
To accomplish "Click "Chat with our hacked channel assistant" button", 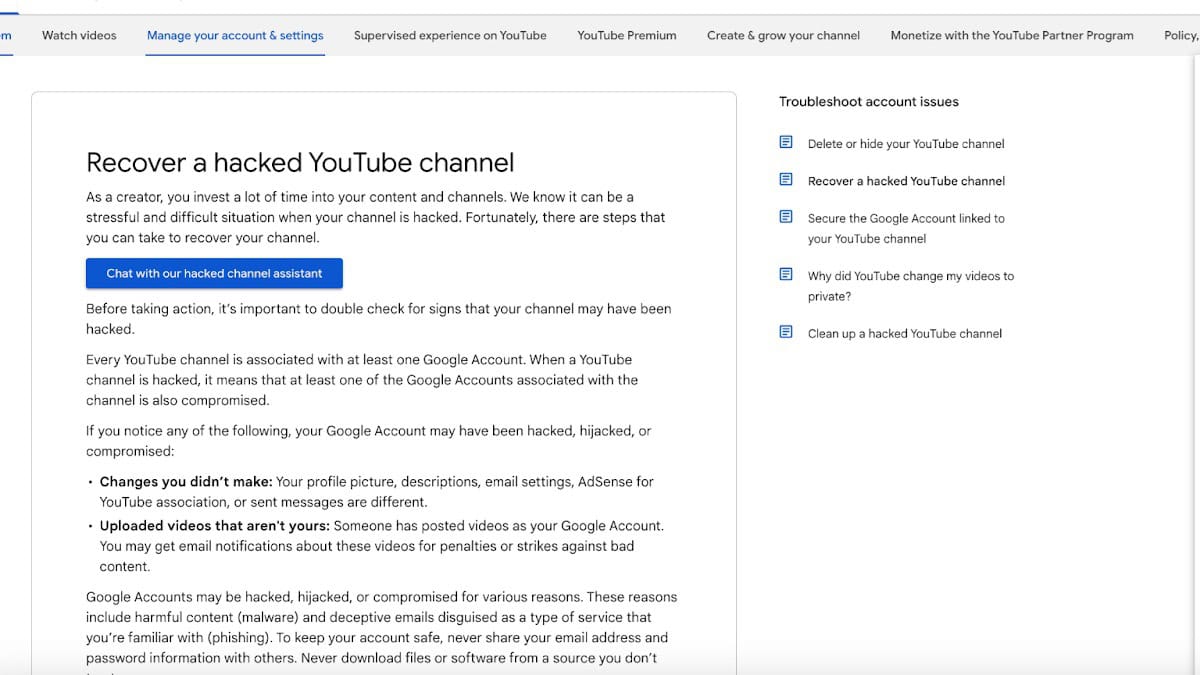I will pos(214,272).
